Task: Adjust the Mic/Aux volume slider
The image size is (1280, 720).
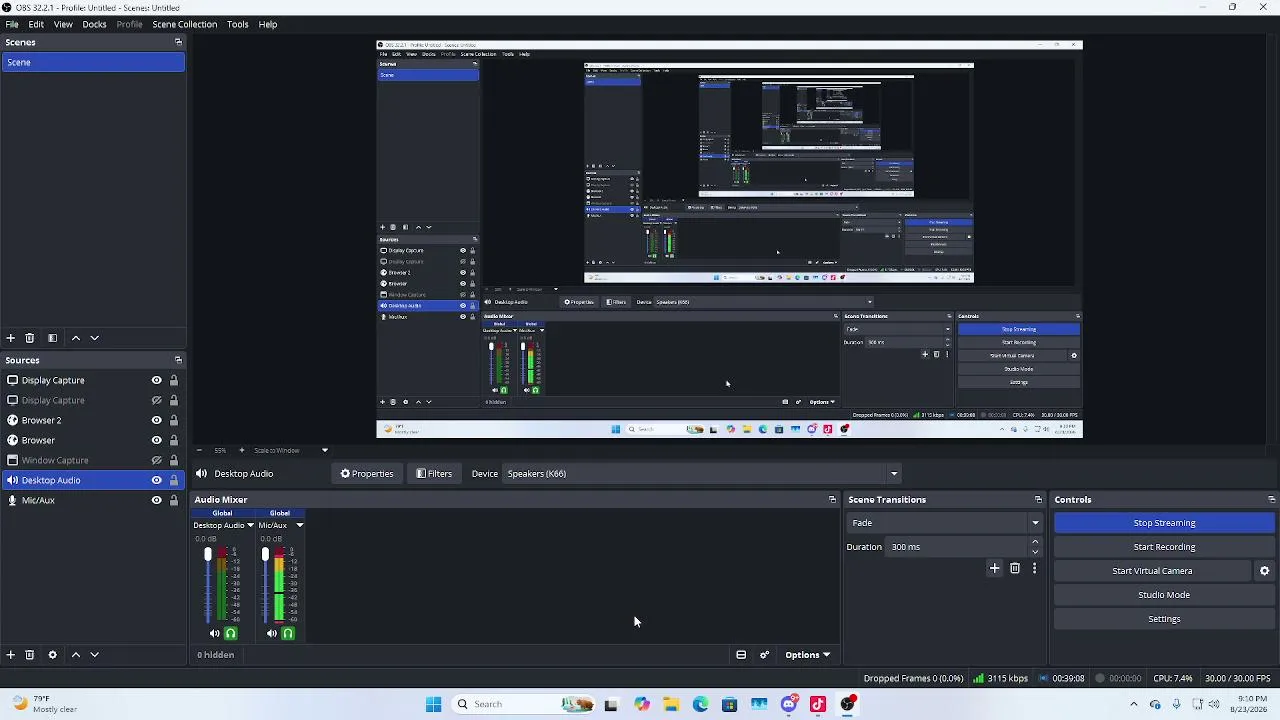Action: pos(265,585)
